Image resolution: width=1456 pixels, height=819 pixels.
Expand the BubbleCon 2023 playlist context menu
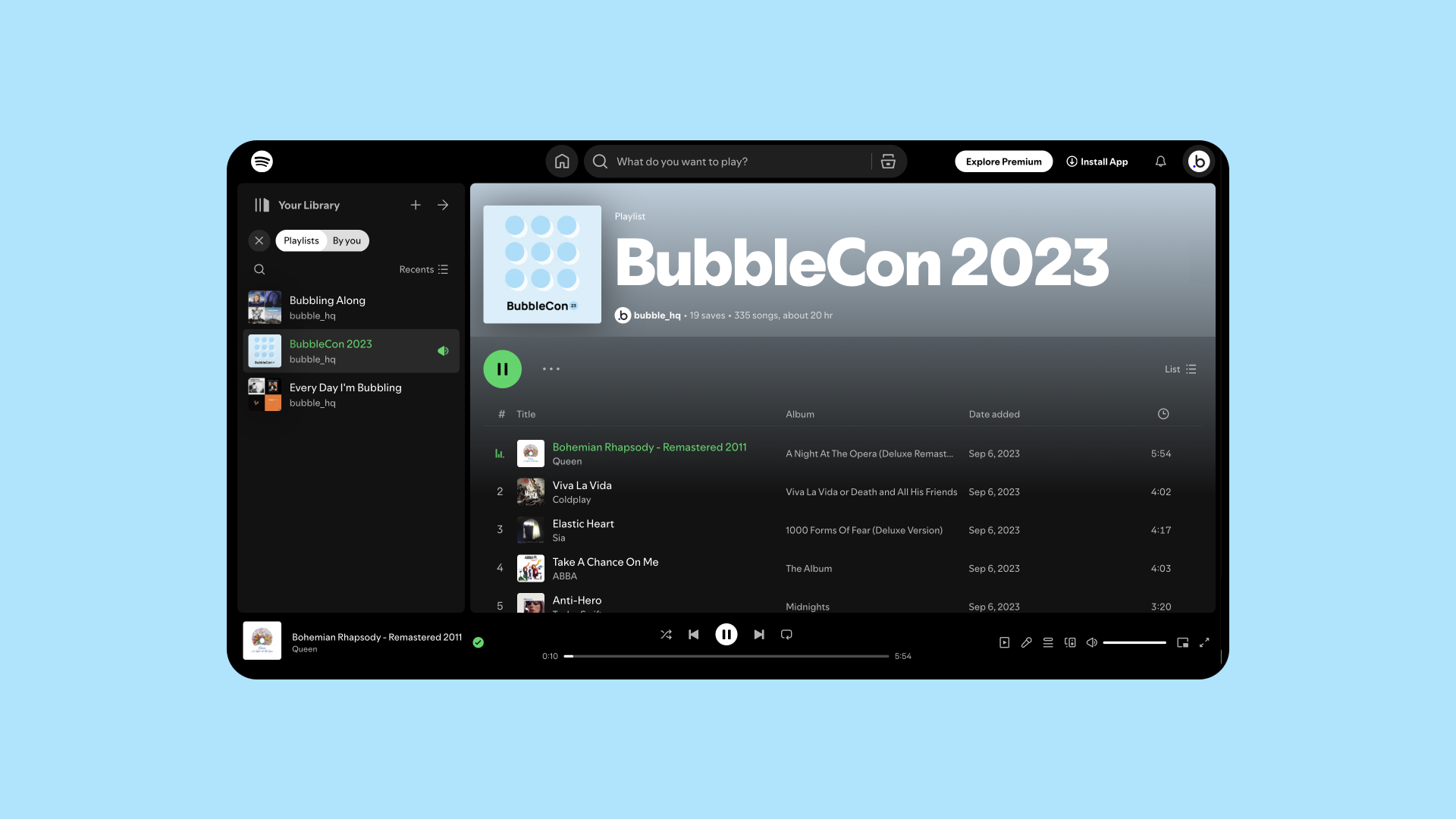(x=552, y=369)
